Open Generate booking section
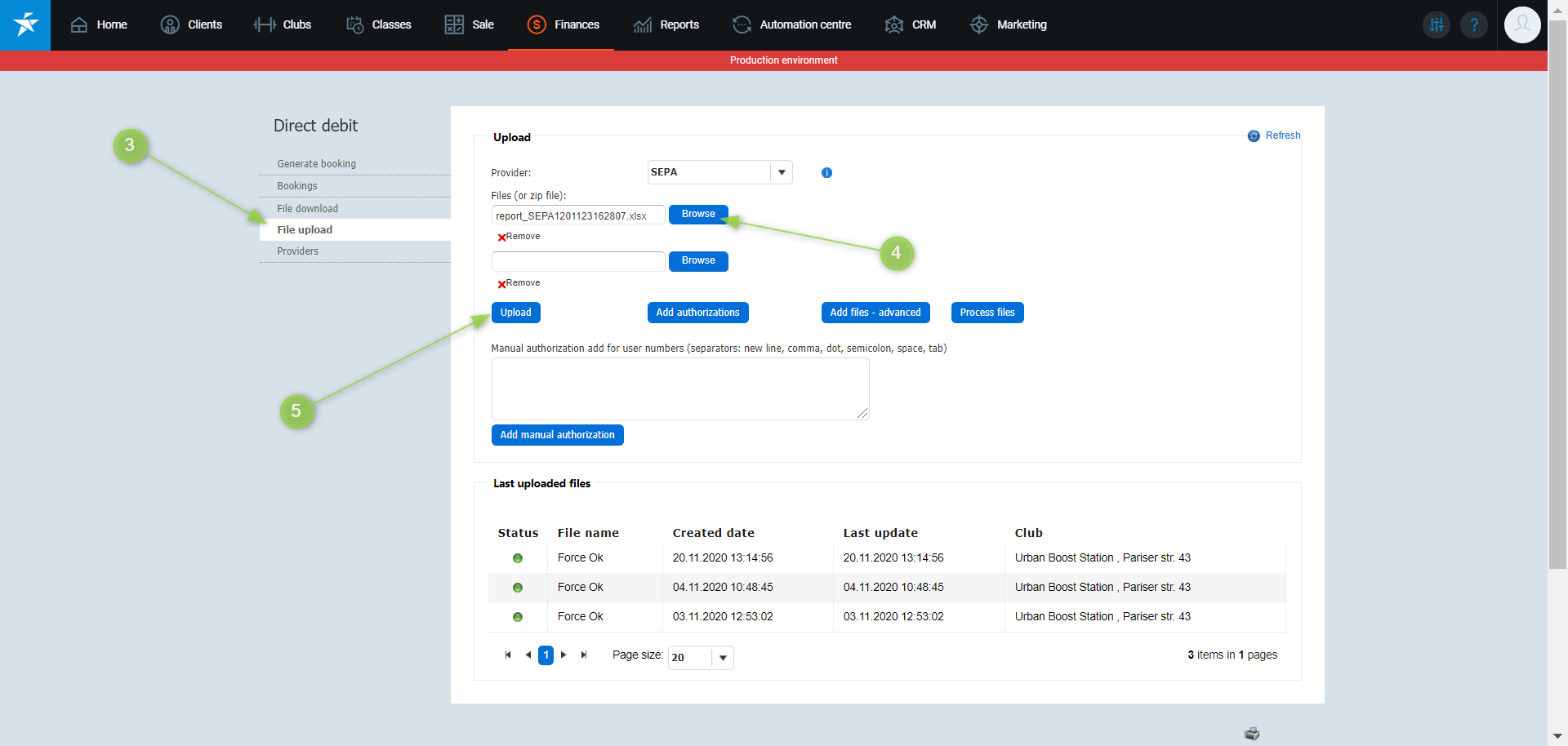The height and width of the screenshot is (746, 1568). click(x=316, y=163)
